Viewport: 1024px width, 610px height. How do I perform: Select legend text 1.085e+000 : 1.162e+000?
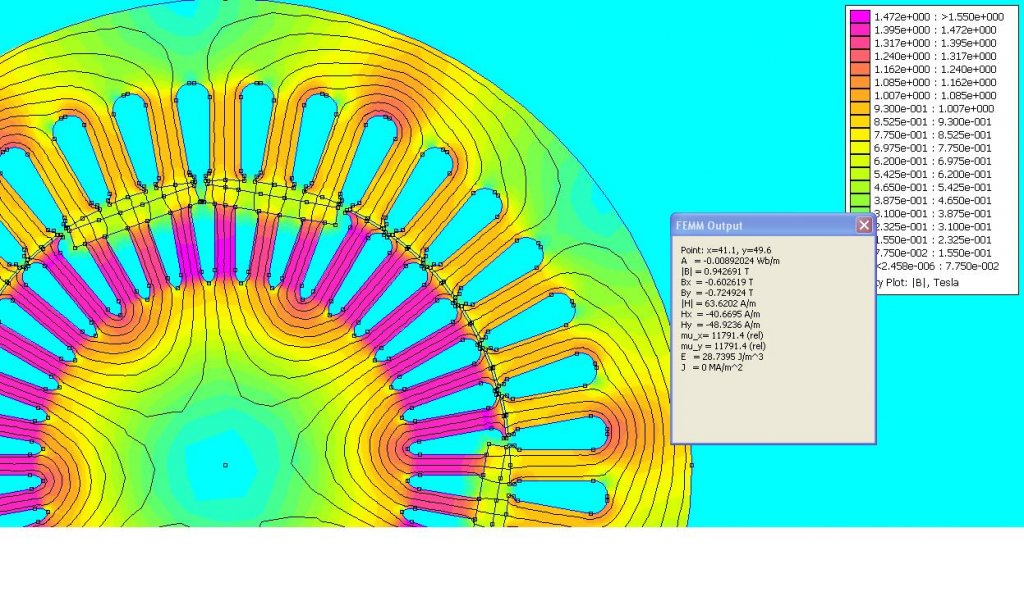[935, 82]
